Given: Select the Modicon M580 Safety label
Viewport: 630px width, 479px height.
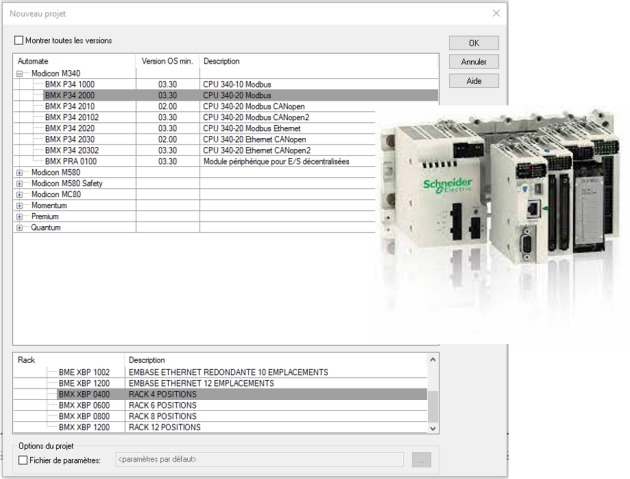Looking at the screenshot, I should coord(67,183).
